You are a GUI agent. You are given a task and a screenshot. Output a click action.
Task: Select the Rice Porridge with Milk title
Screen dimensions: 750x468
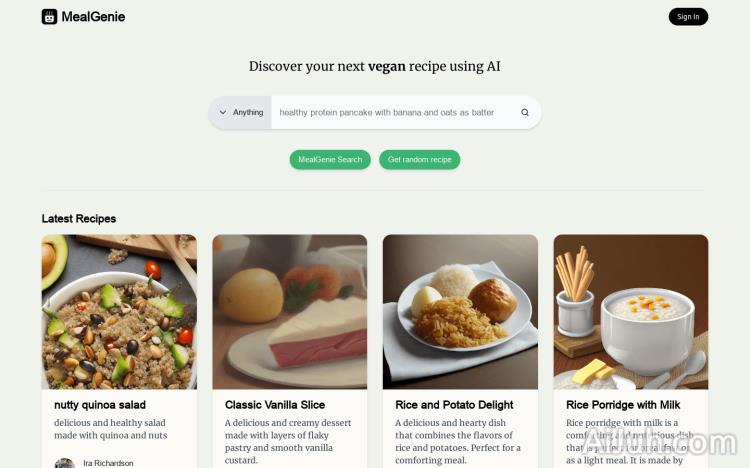pos(623,405)
